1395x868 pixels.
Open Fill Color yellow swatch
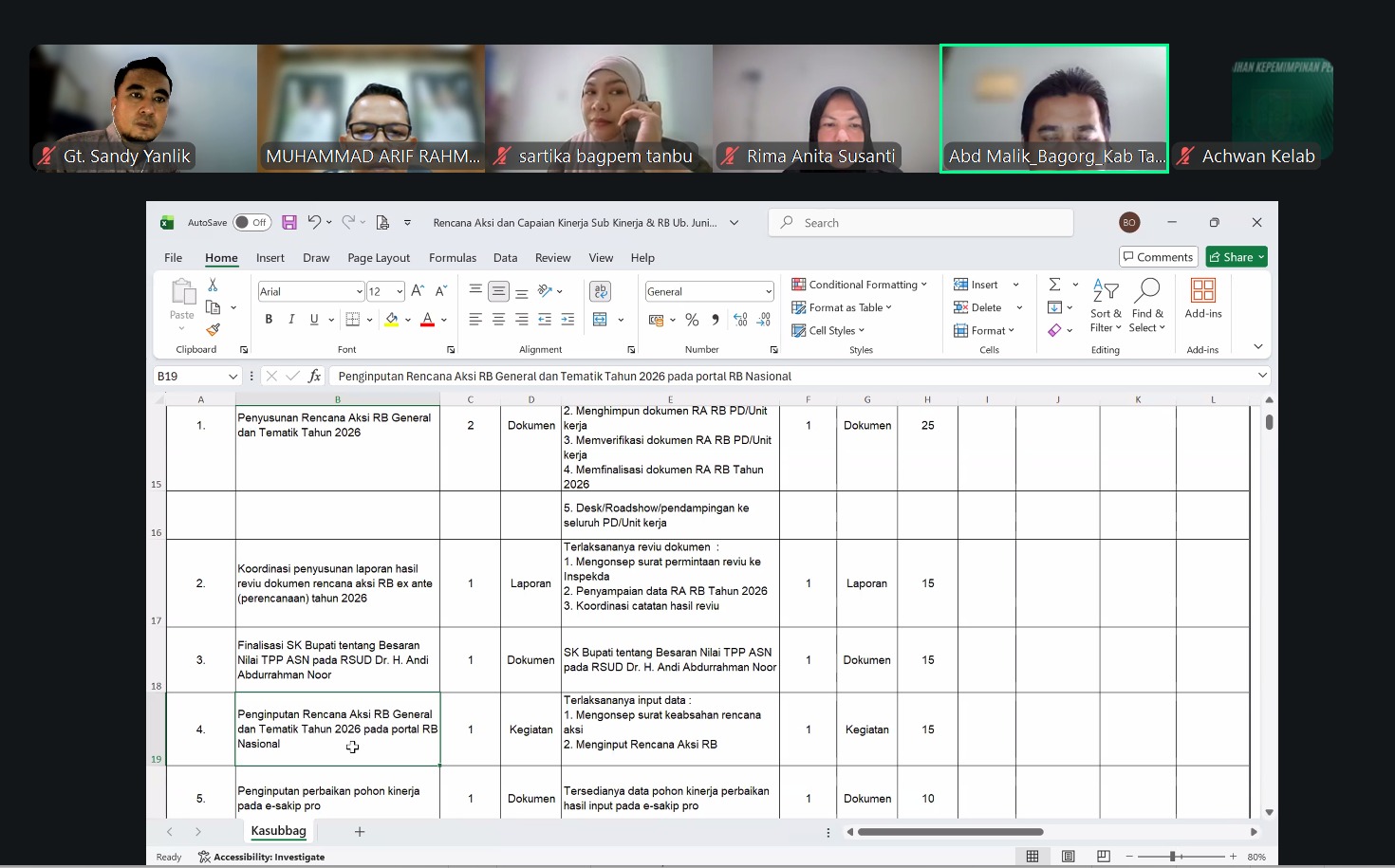(392, 320)
